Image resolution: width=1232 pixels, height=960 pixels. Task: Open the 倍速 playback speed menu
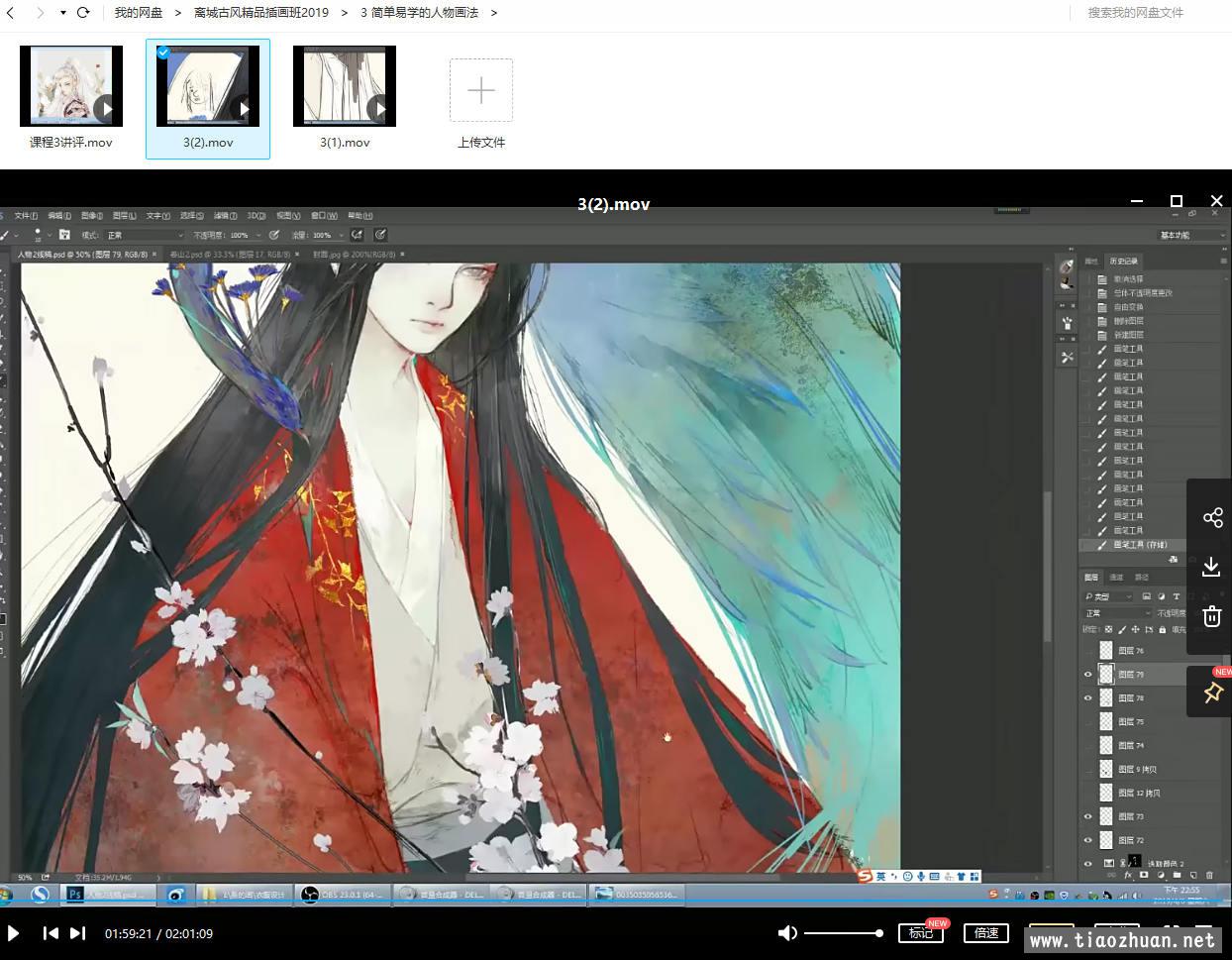(x=986, y=933)
